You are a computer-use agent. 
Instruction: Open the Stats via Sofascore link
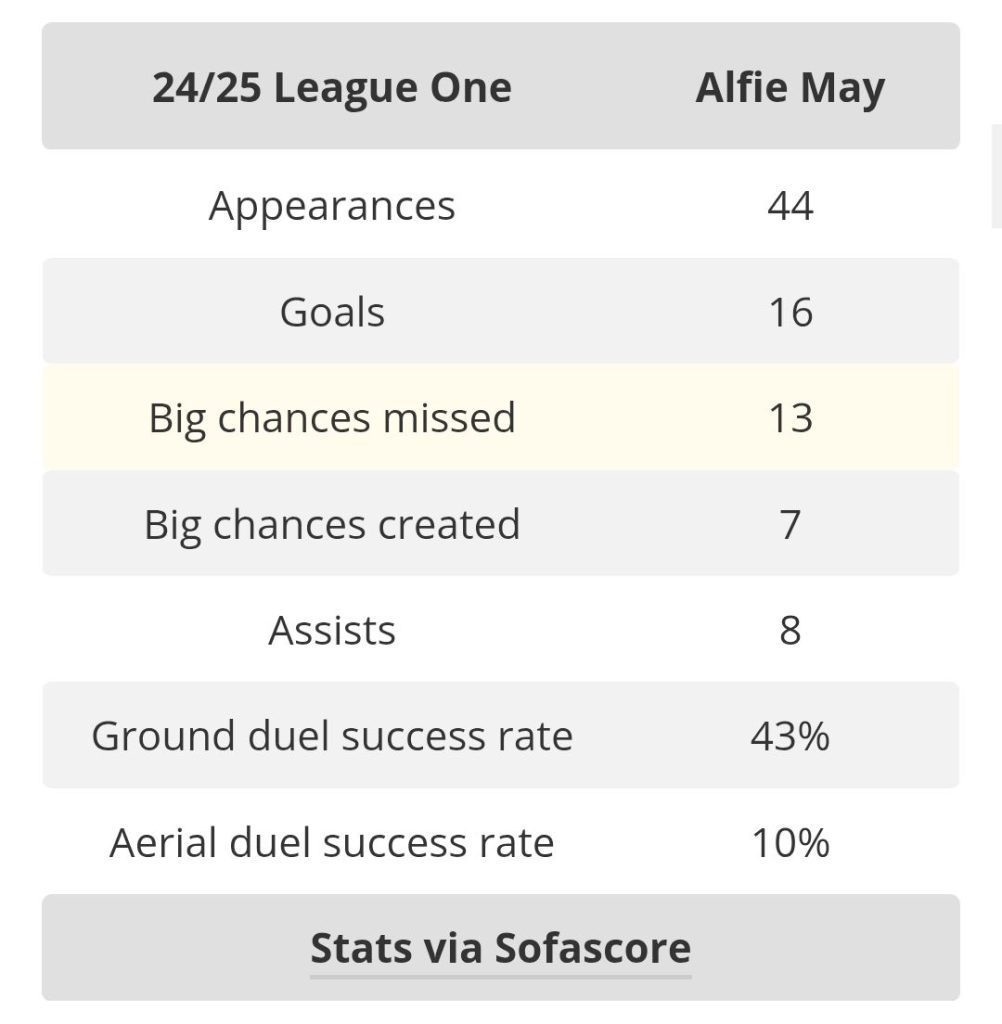pos(500,948)
